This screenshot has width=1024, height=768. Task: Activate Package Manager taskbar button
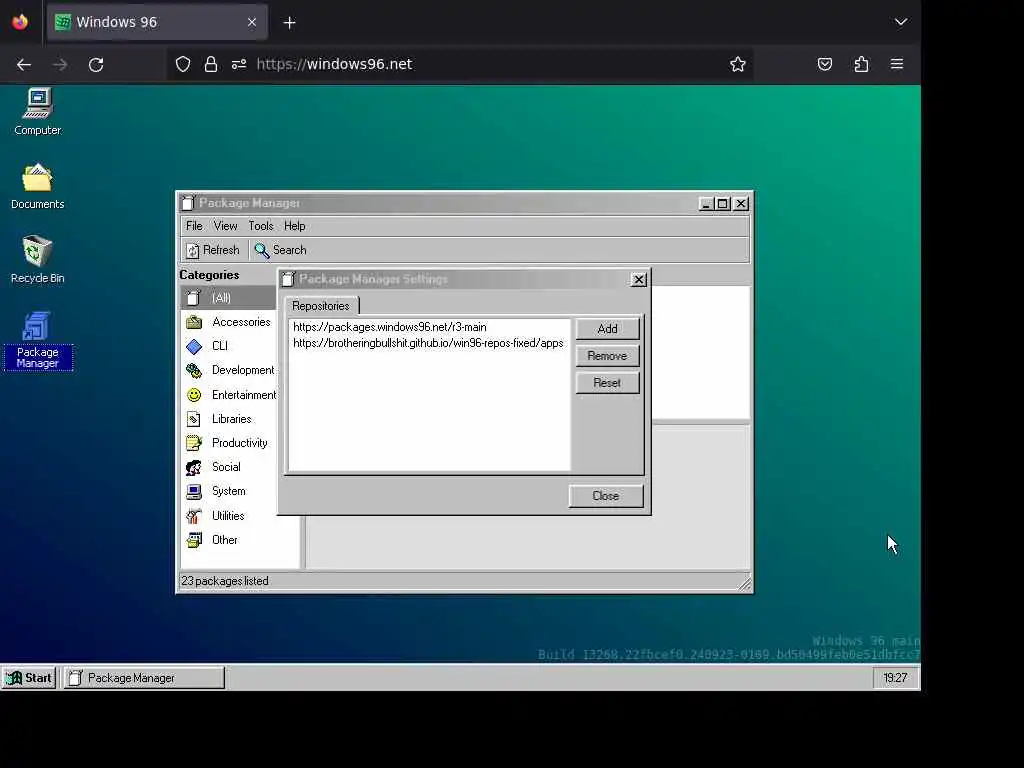pyautogui.click(x=144, y=678)
